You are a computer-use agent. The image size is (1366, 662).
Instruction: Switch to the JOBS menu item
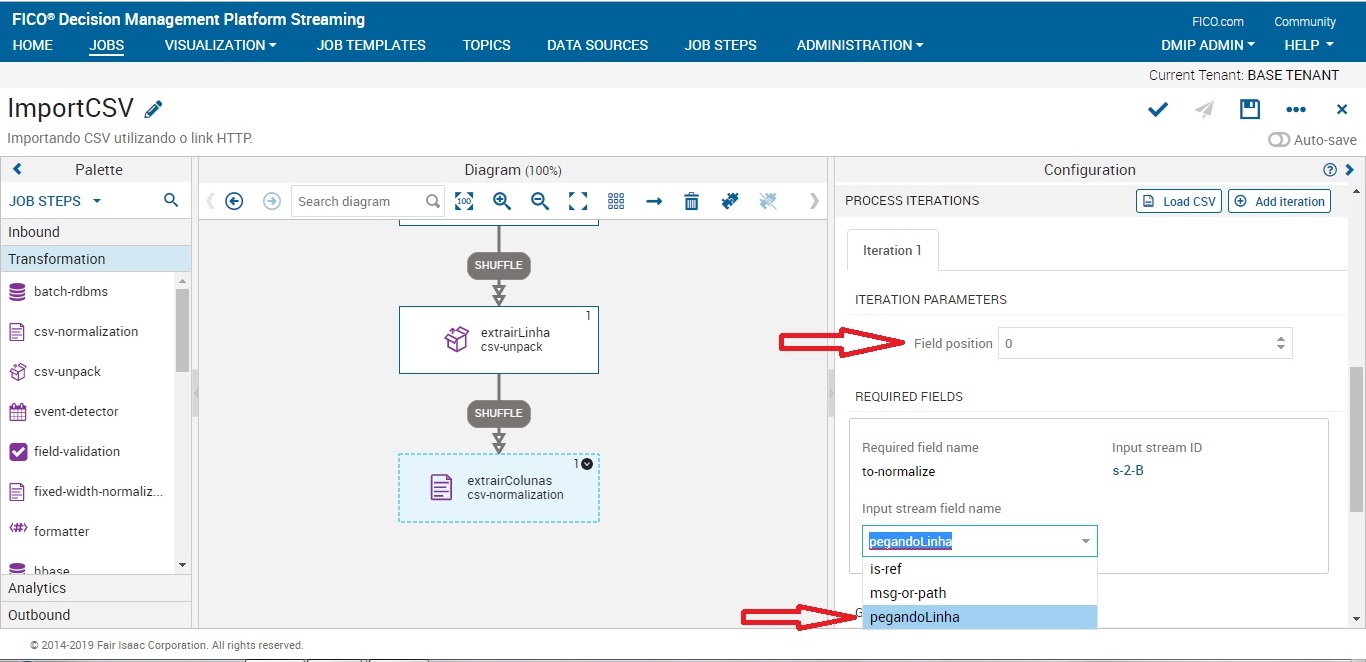(x=106, y=45)
